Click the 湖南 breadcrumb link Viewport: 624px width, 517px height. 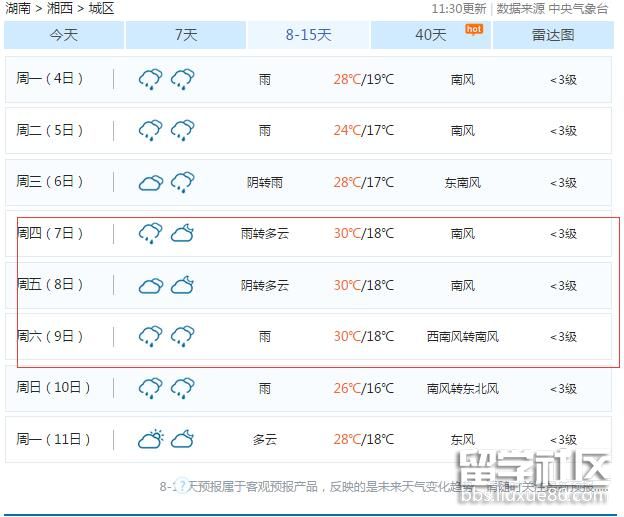17,9
